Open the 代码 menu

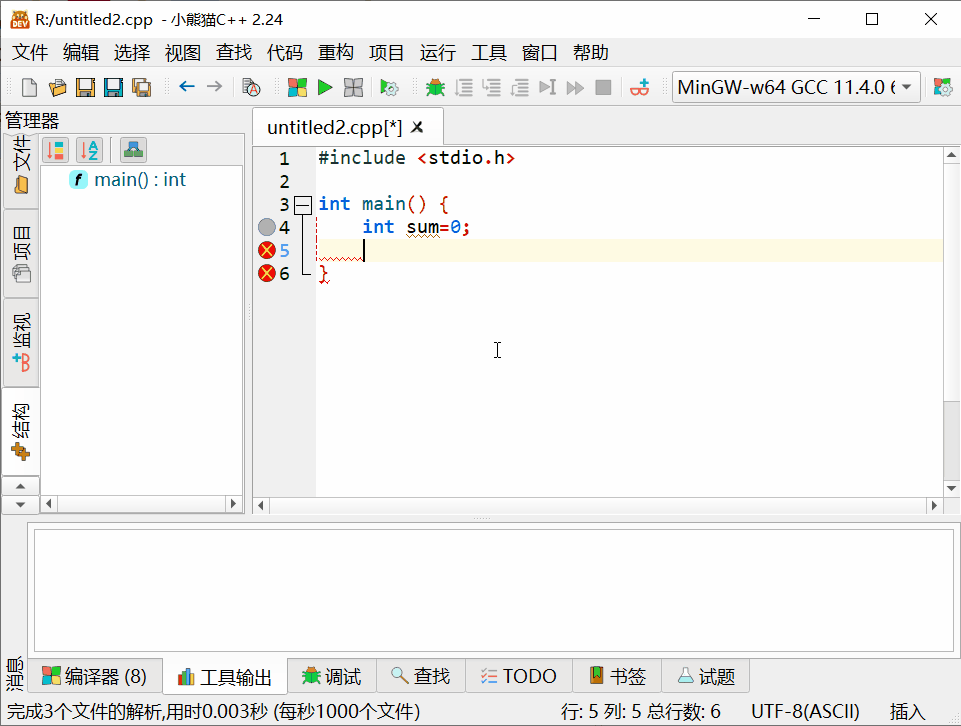[284, 53]
